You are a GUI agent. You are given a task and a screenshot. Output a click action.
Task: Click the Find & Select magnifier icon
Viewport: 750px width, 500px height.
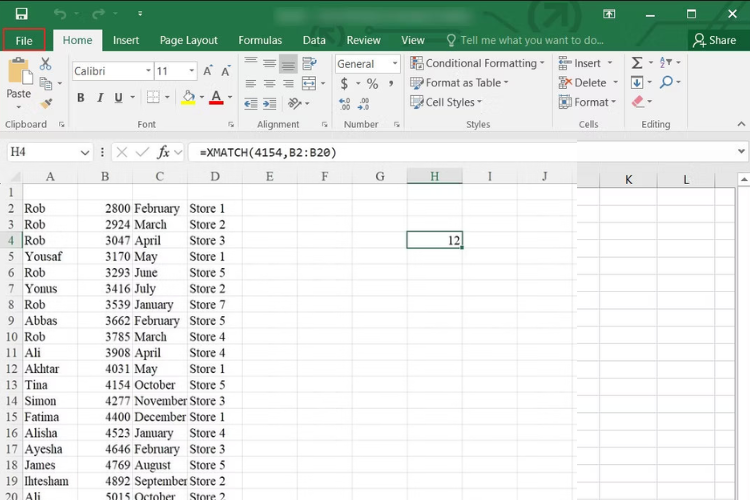coord(666,82)
